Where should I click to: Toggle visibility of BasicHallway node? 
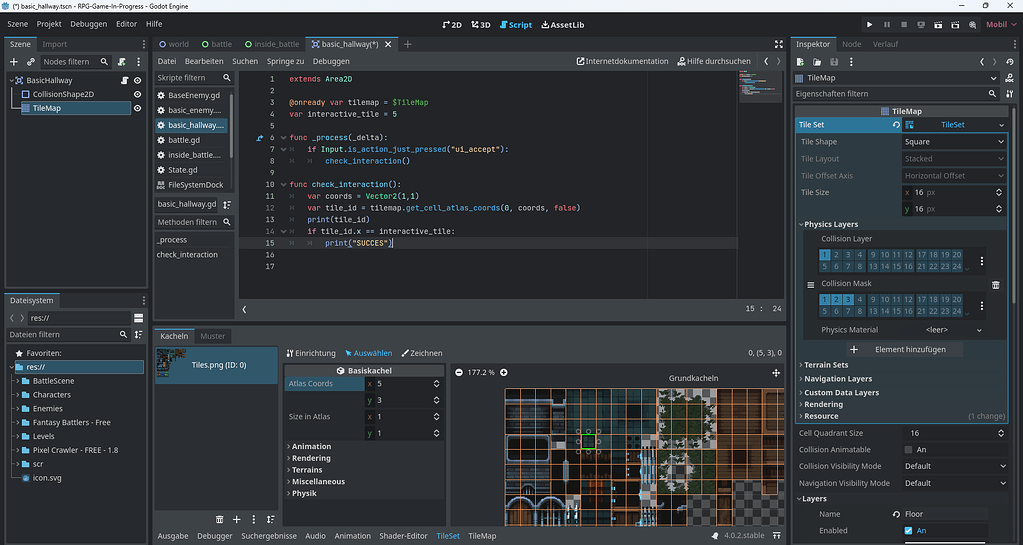tap(138, 80)
